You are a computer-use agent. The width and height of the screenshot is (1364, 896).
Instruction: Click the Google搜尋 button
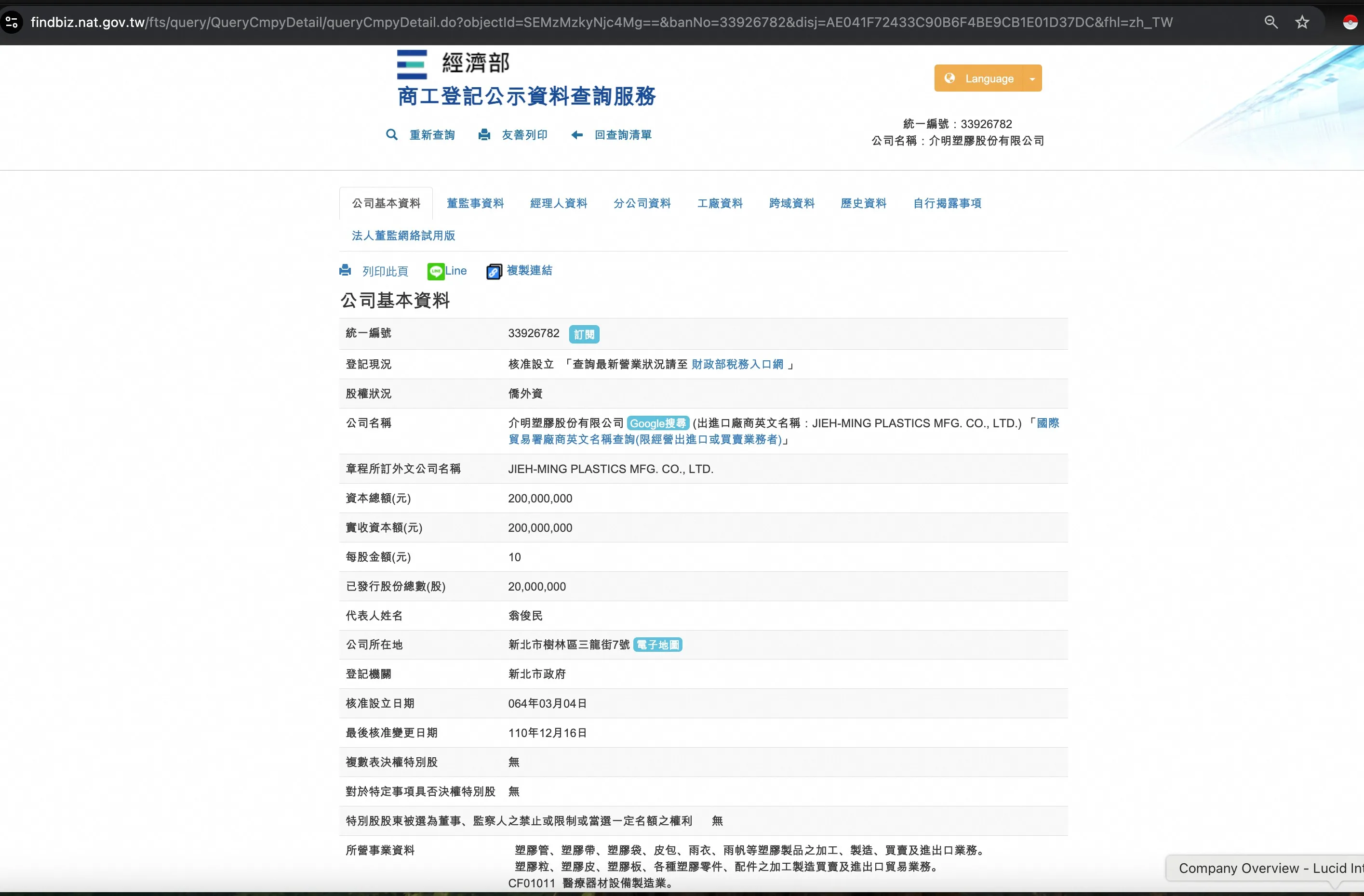657,423
